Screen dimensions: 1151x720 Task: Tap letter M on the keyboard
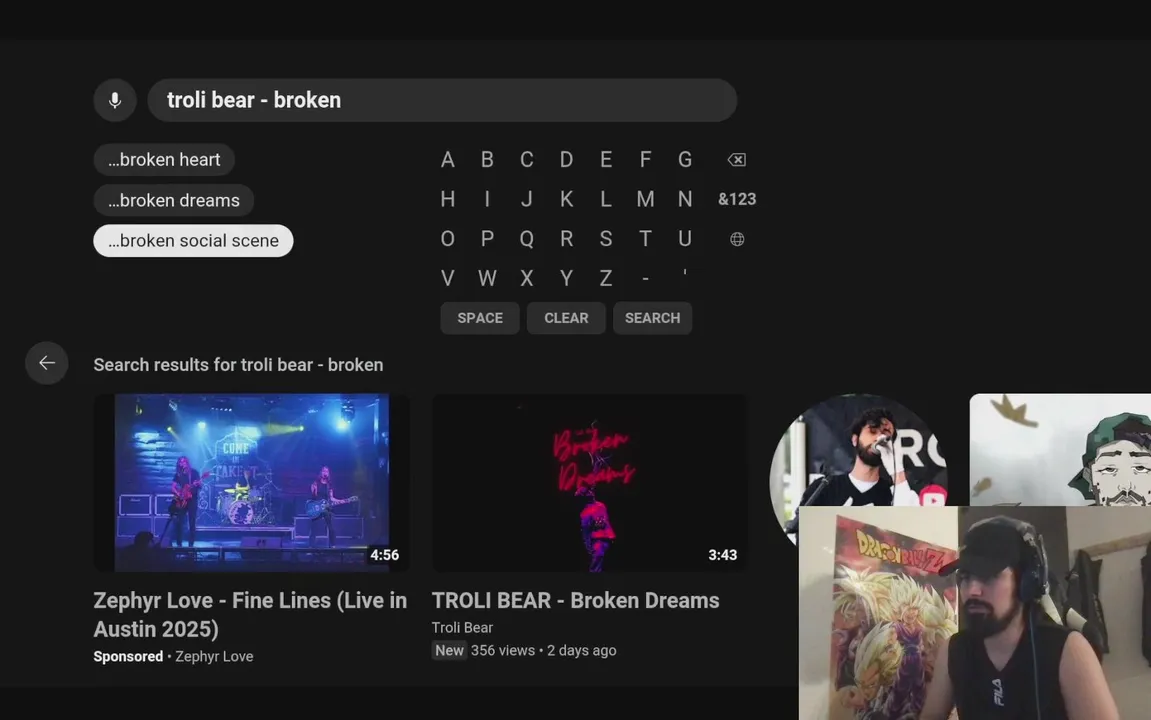pyautogui.click(x=645, y=199)
